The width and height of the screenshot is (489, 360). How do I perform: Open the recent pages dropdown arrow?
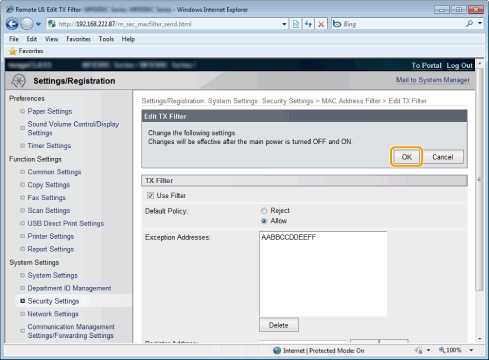38,24
